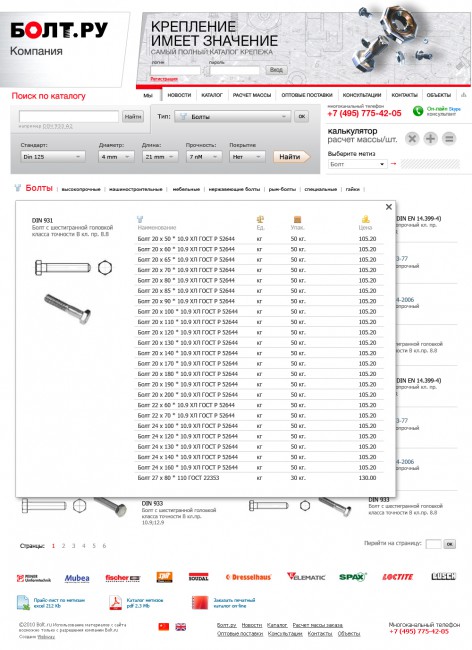Click Найти button next to search field

coord(133,117)
